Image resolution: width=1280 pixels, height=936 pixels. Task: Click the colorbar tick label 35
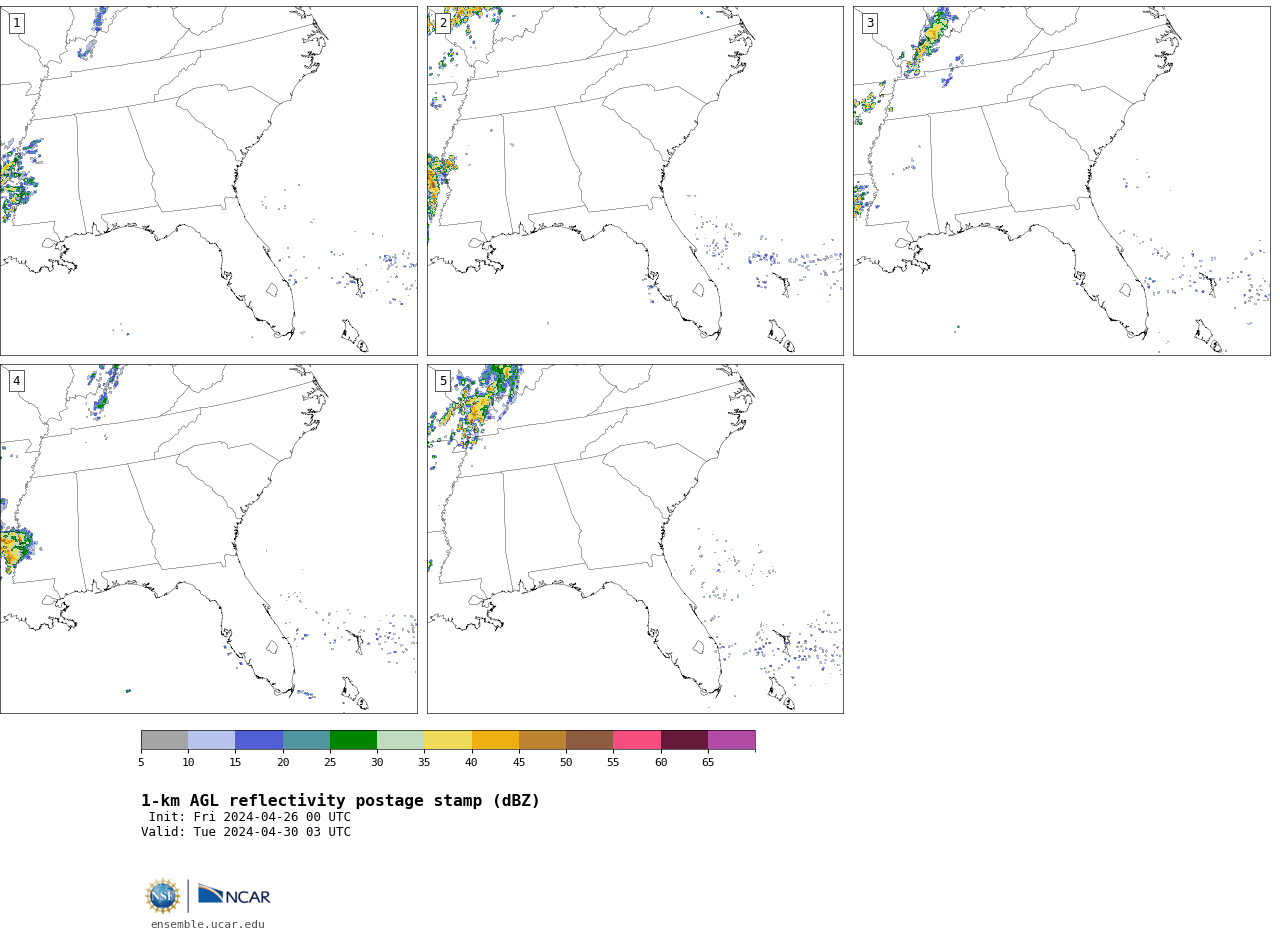pos(424,763)
